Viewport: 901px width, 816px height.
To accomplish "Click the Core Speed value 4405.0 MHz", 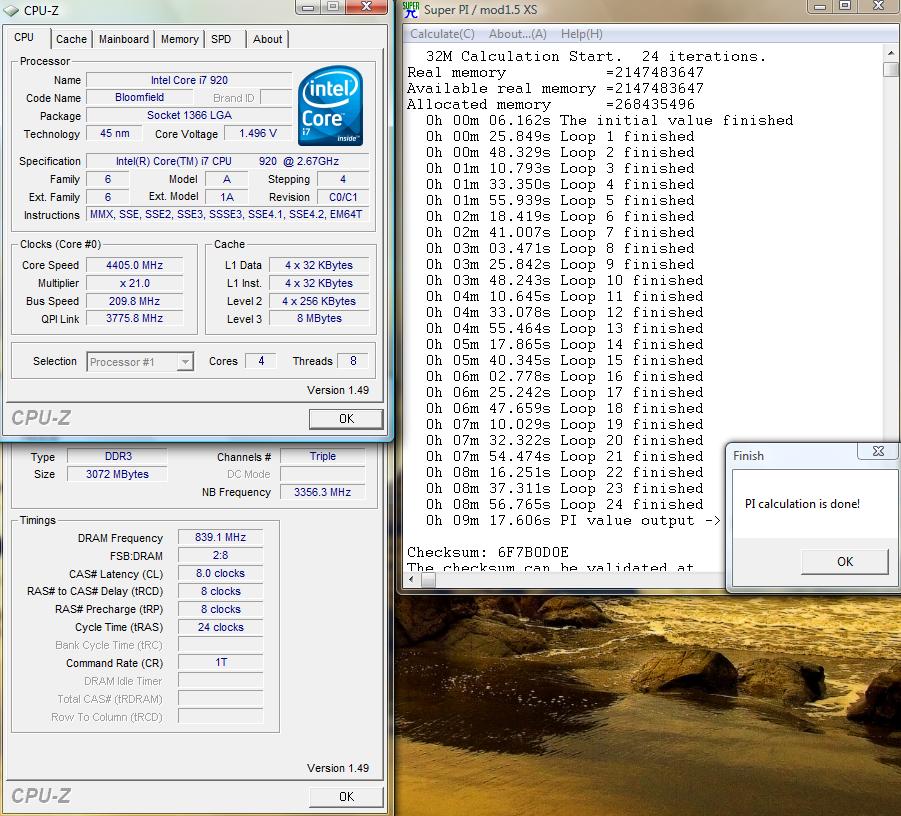I will 134,265.
